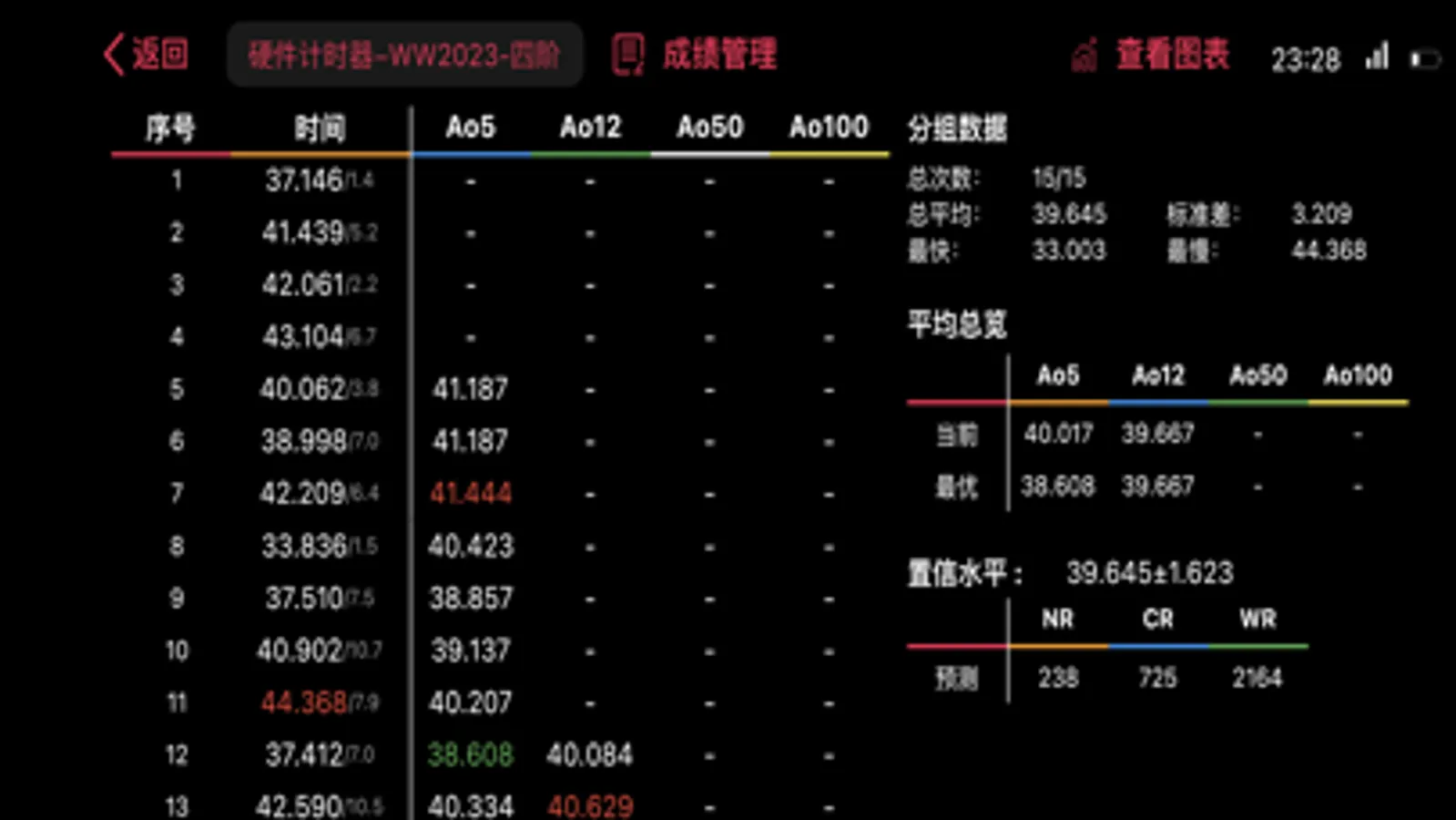The image size is (1456, 820).
Task: Select the Ao5 column header in results table
Action: (x=471, y=127)
